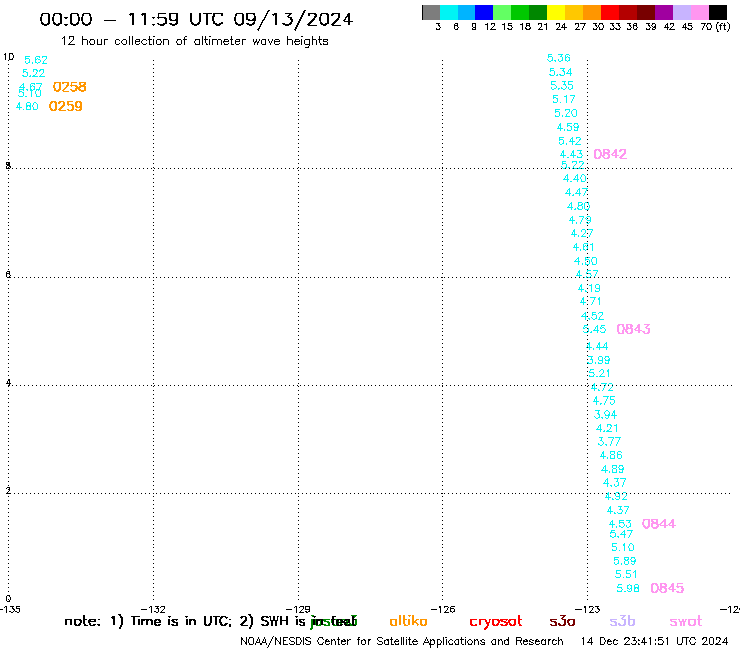Select wave height value 5.36

pos(559,58)
